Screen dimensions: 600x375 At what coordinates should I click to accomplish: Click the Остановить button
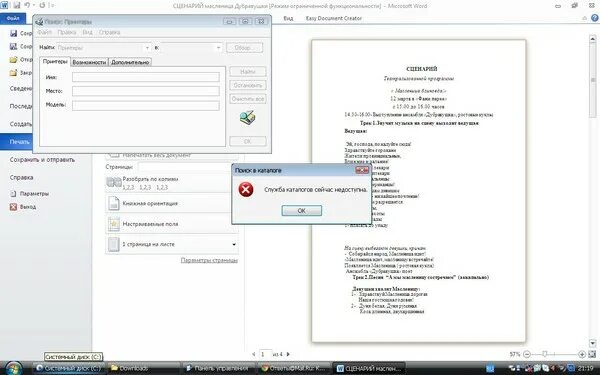point(248,85)
